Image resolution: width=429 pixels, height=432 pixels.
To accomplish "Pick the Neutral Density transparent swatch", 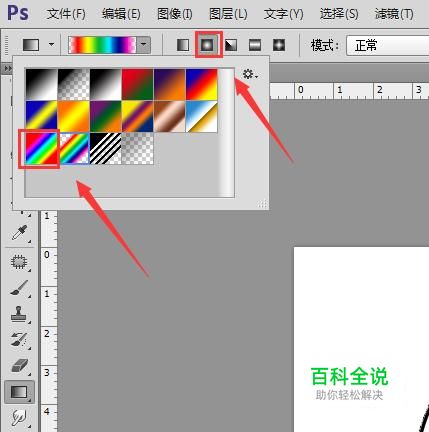I will (x=138, y=149).
